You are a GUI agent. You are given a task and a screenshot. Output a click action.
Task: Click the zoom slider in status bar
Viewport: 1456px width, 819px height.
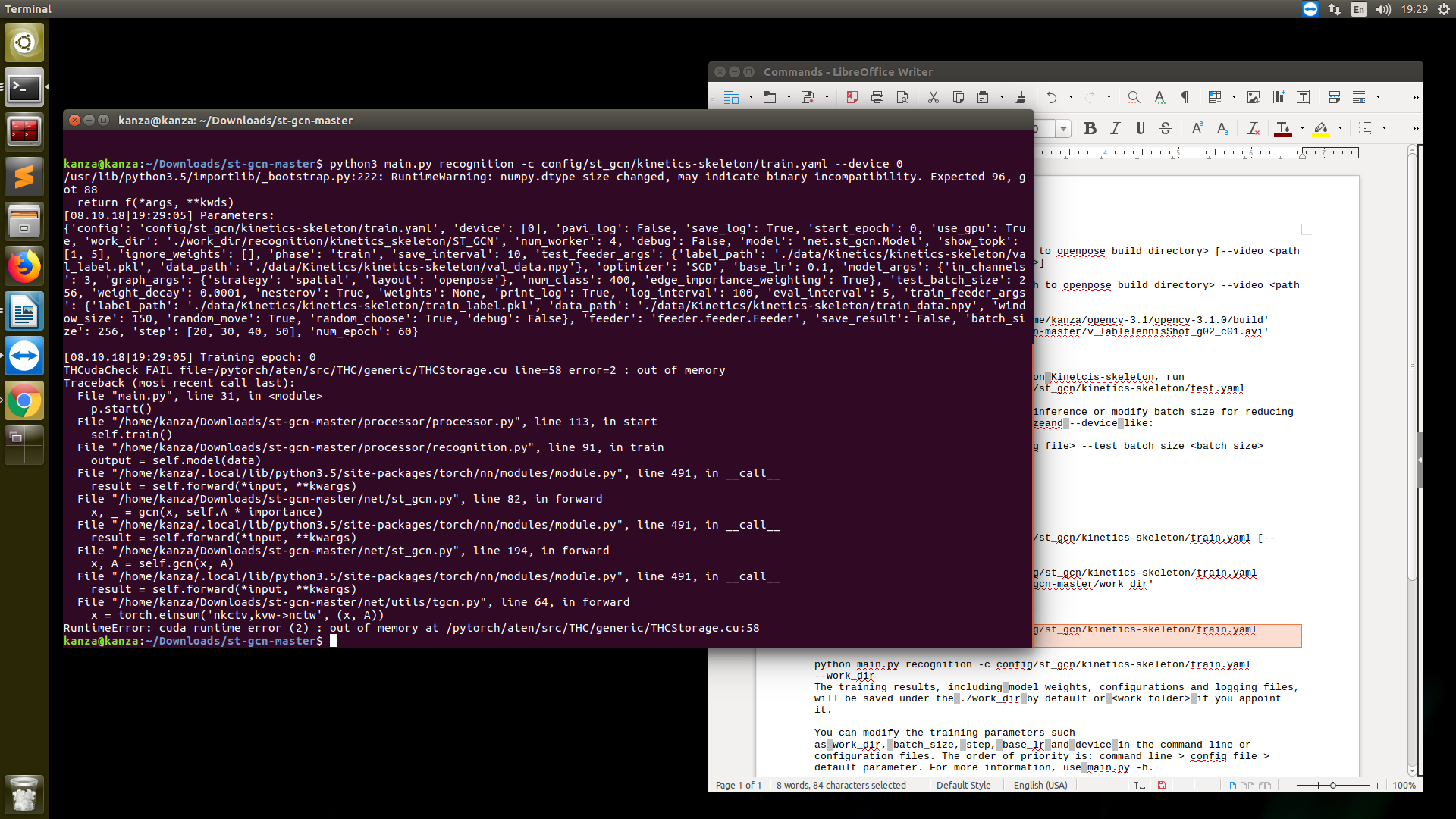click(x=1332, y=786)
